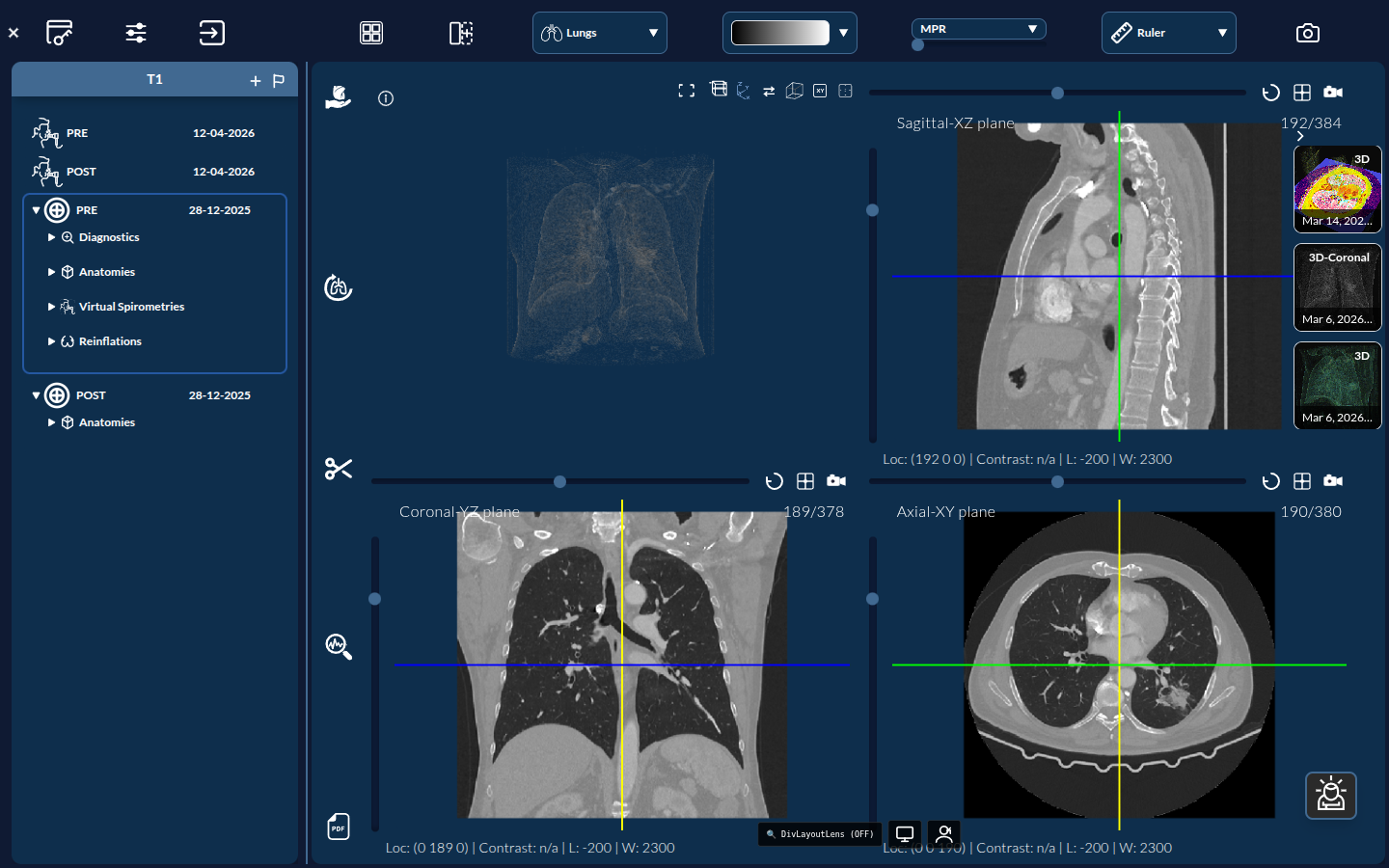Click the 3D wireframe cube icon

[x=794, y=91]
